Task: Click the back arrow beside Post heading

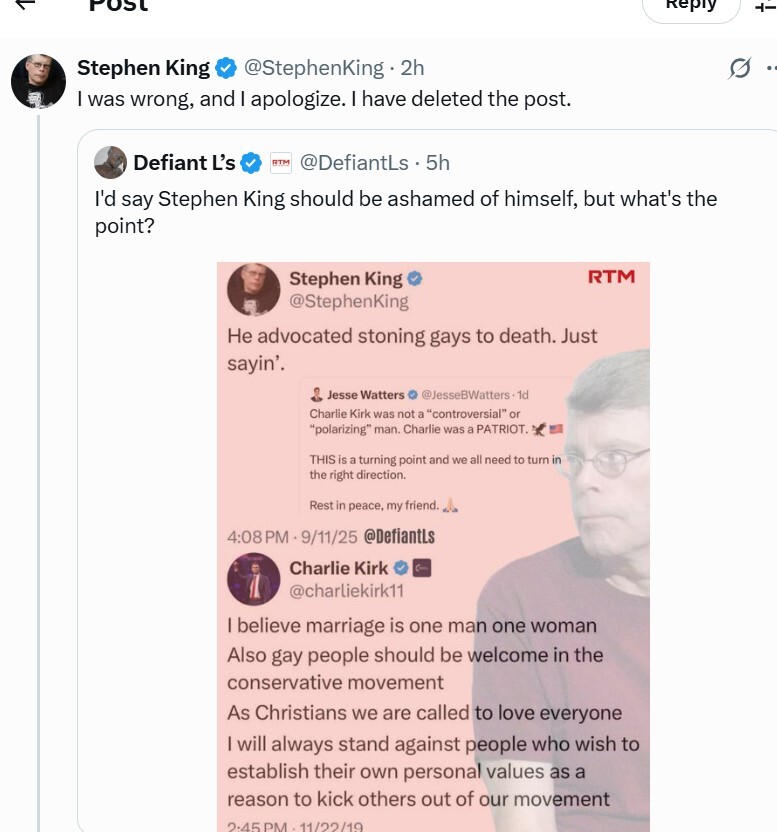Action: 25,4
